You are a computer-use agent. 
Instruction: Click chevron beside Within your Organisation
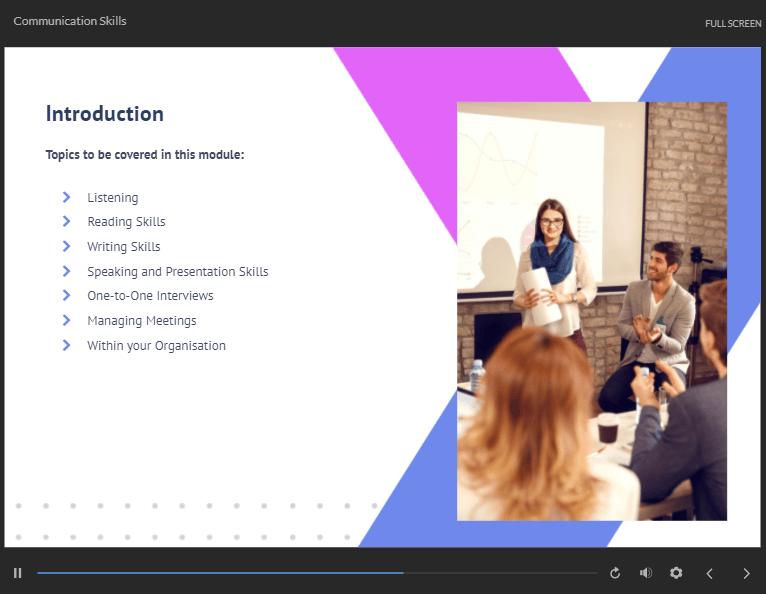pyautogui.click(x=66, y=345)
